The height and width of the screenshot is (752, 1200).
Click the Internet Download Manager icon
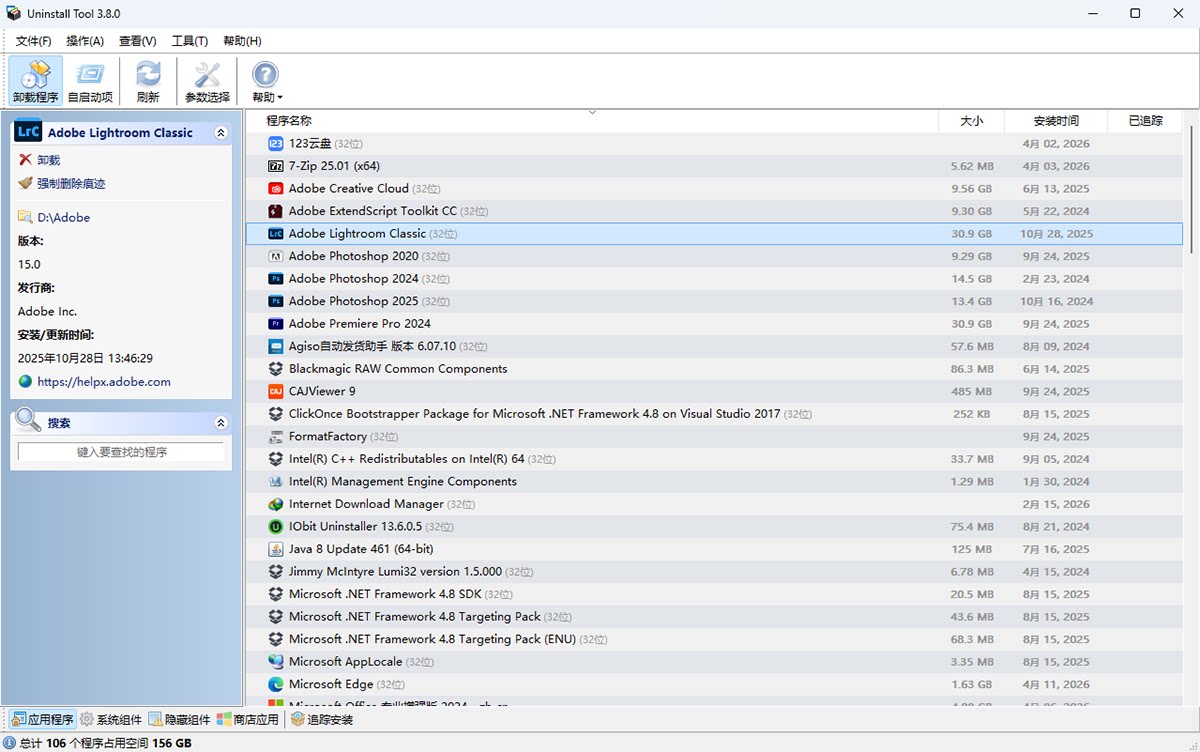pos(276,504)
